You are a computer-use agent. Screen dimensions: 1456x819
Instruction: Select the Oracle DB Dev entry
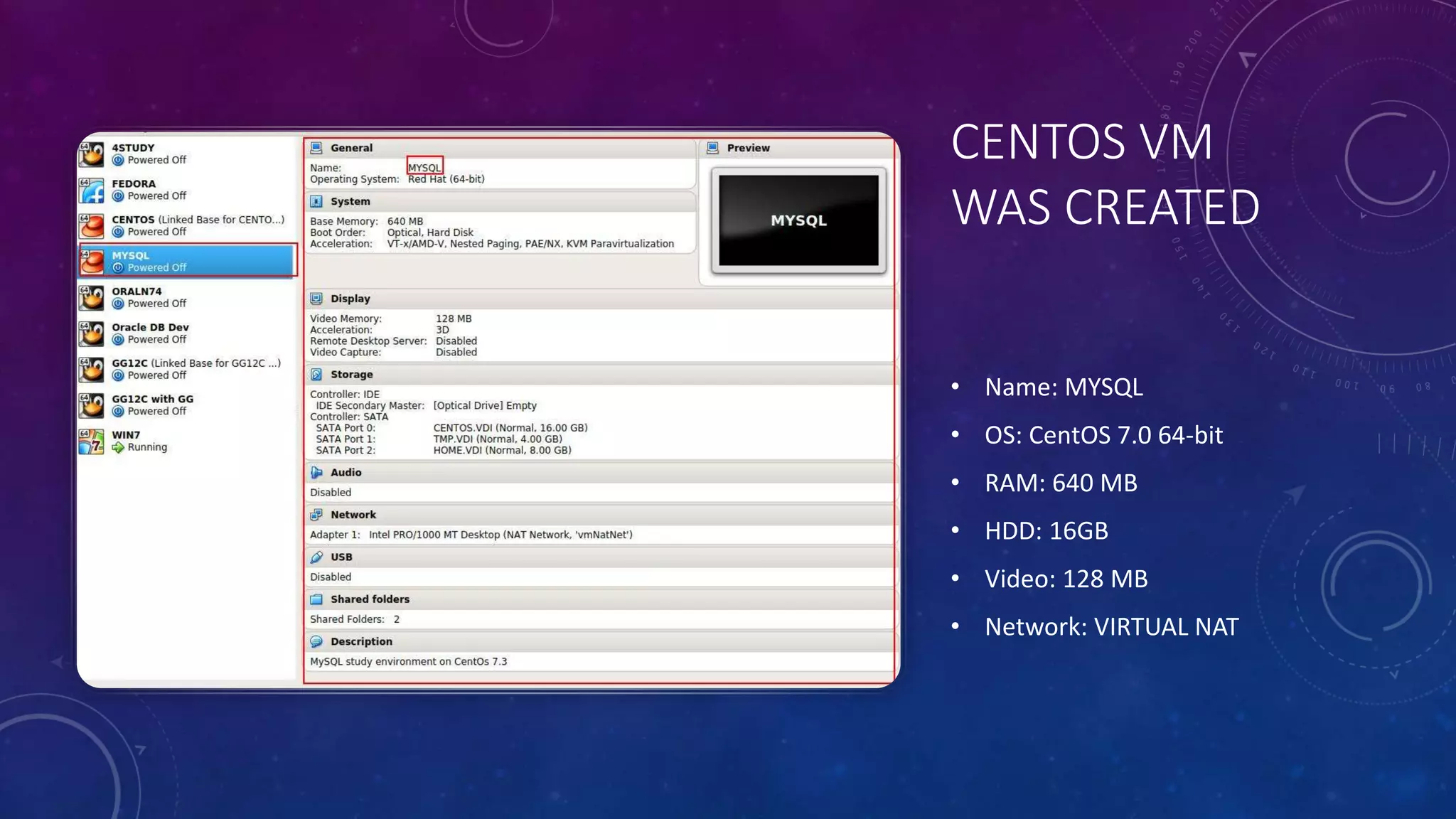[x=187, y=333]
